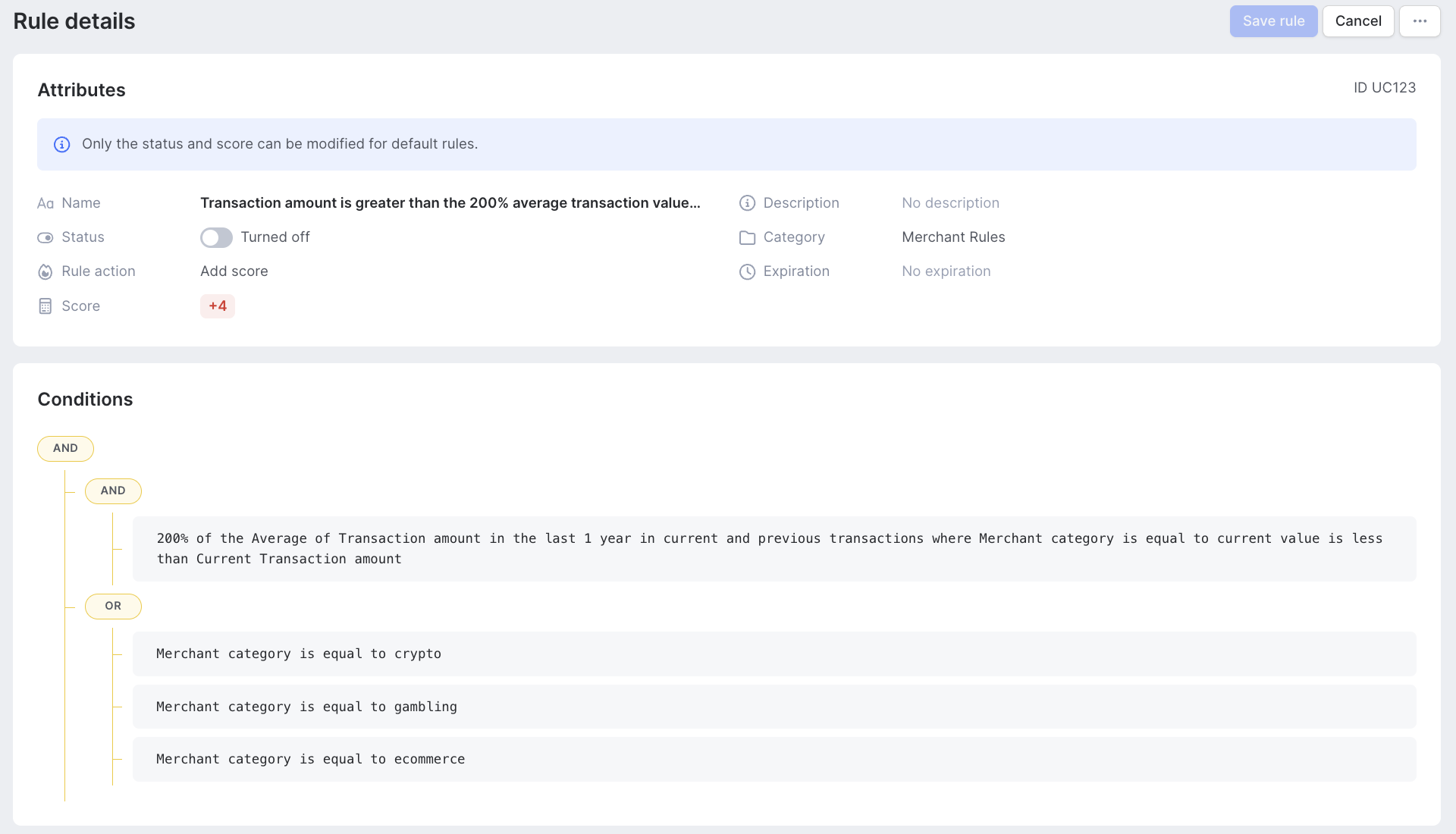Click the Rule action icon

pos(45,271)
